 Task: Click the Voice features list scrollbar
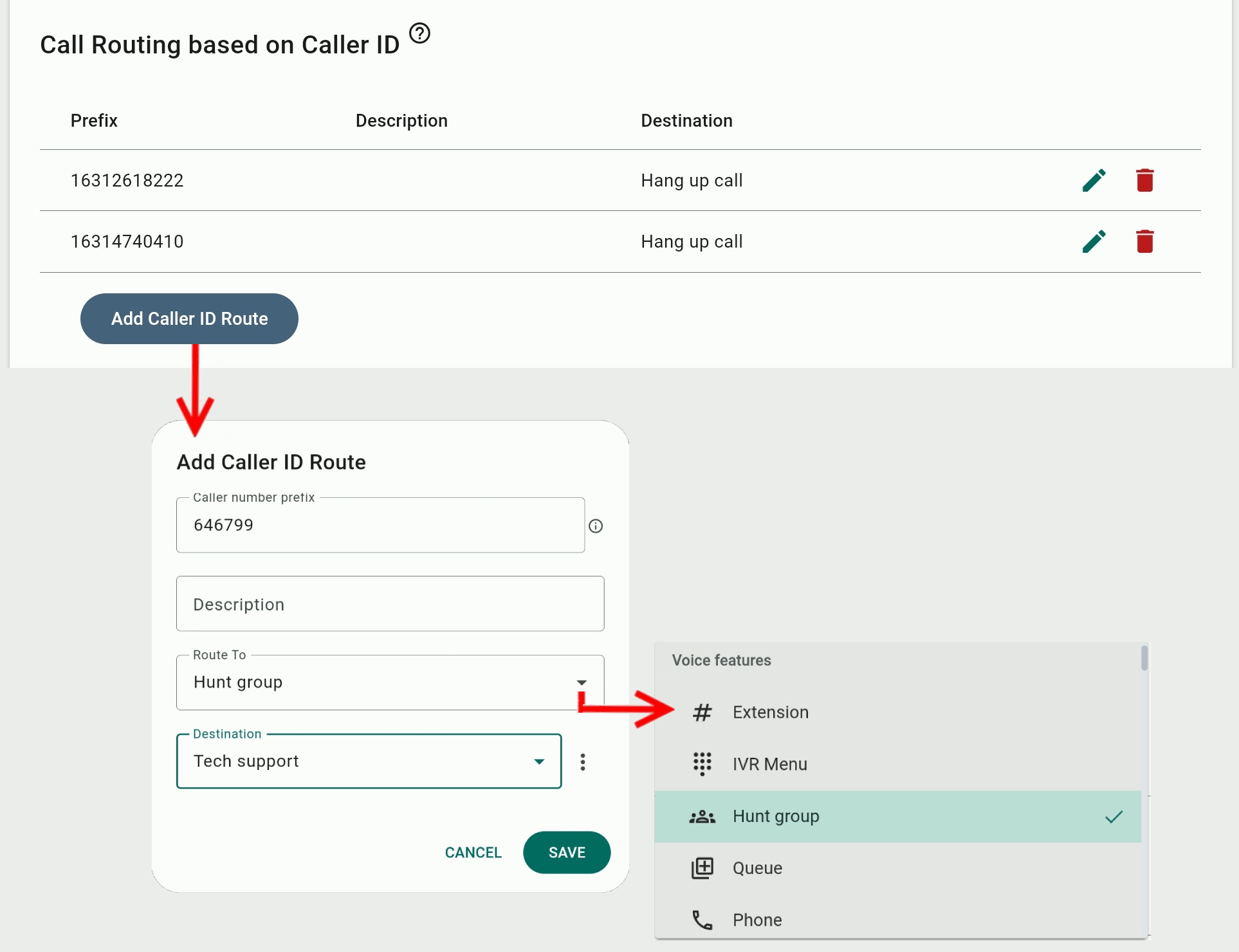pyautogui.click(x=1144, y=658)
